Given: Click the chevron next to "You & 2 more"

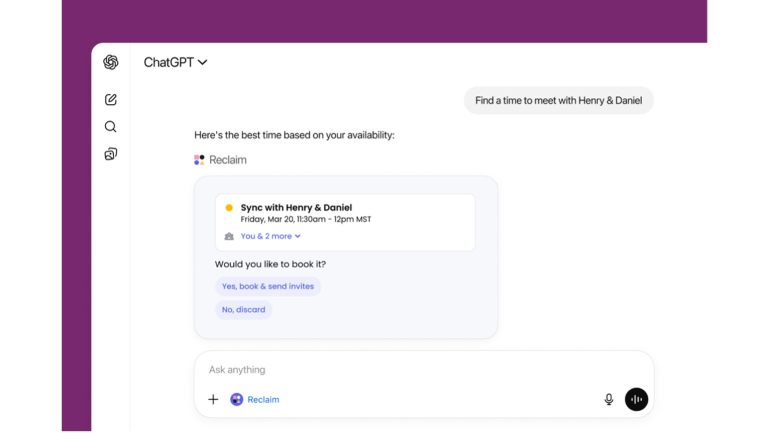Looking at the screenshot, I should point(298,236).
